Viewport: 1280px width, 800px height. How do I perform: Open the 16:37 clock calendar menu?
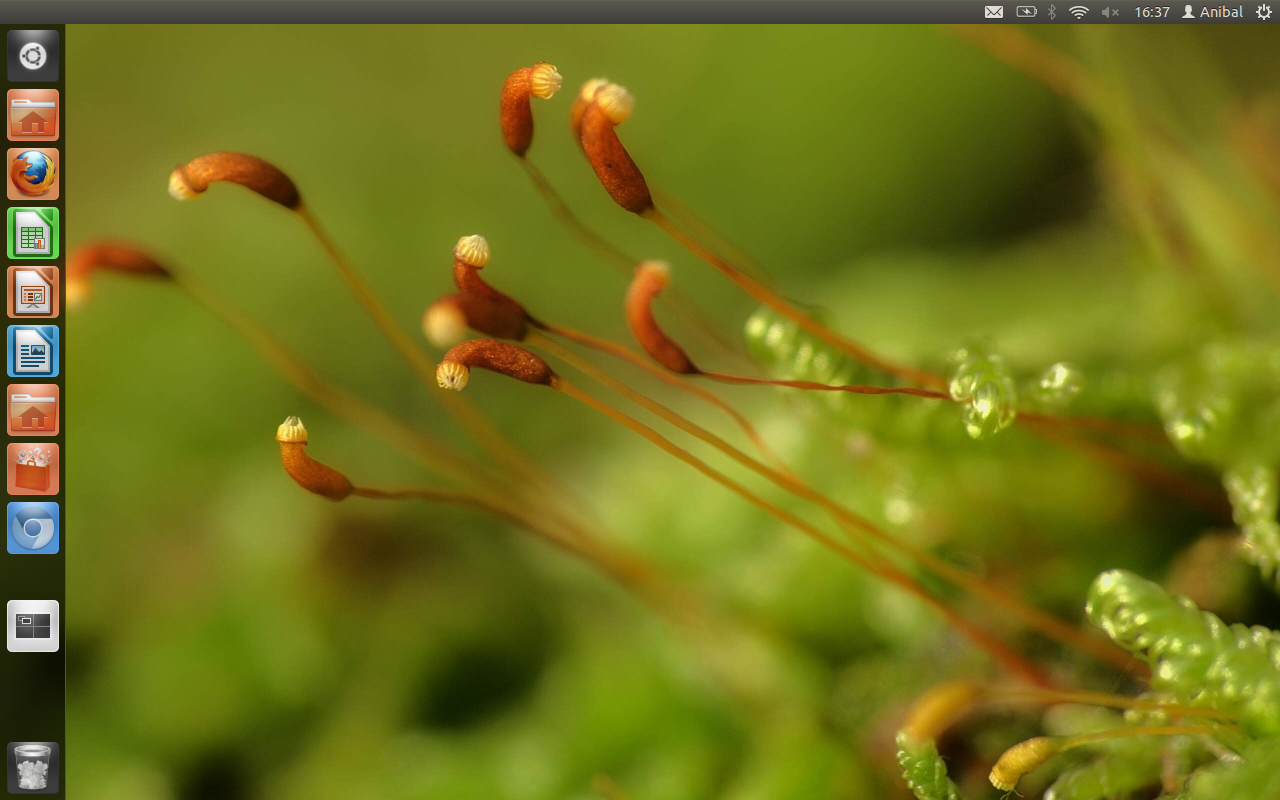click(1152, 12)
